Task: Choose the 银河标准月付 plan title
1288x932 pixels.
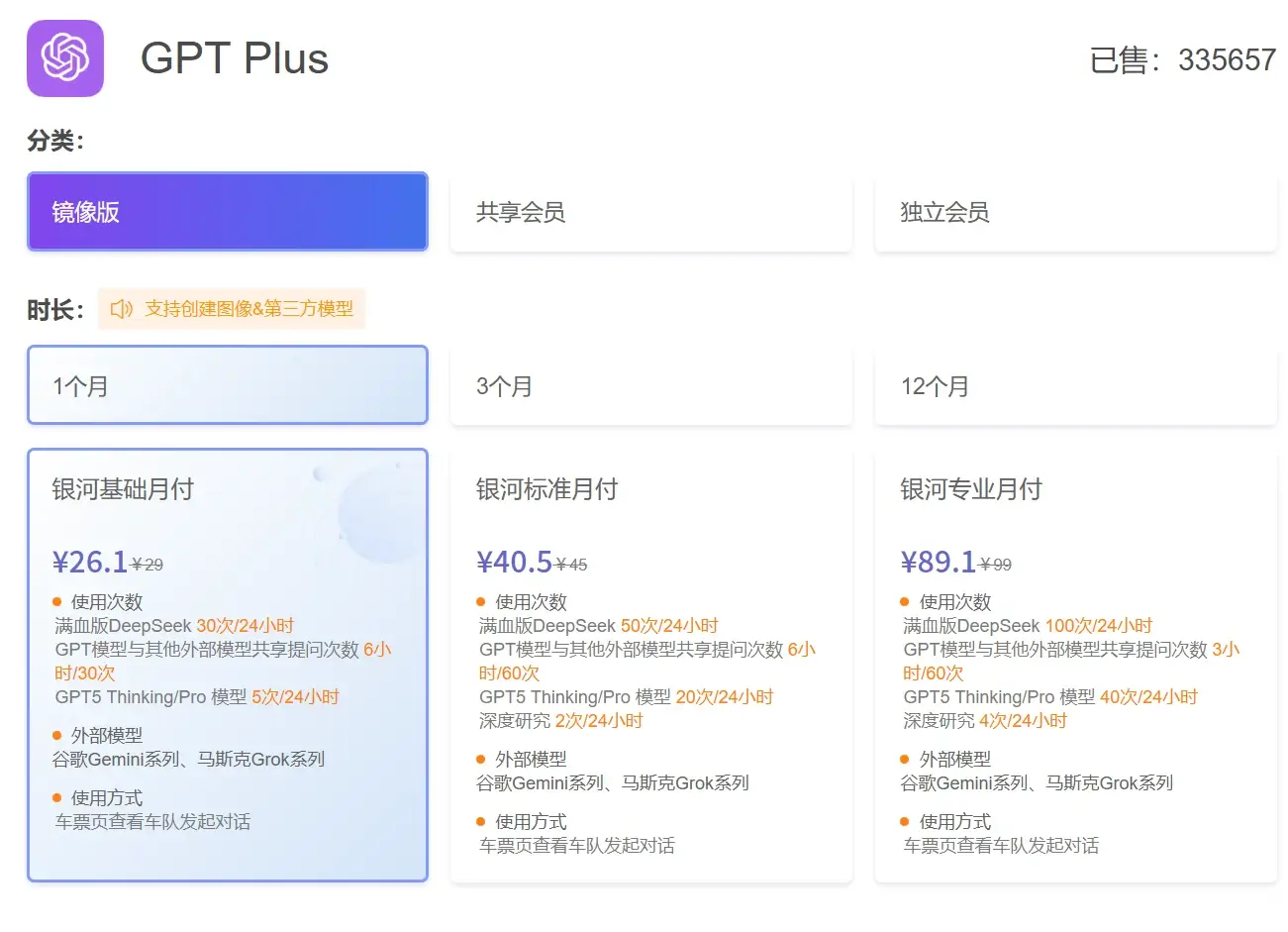Action: click(546, 489)
